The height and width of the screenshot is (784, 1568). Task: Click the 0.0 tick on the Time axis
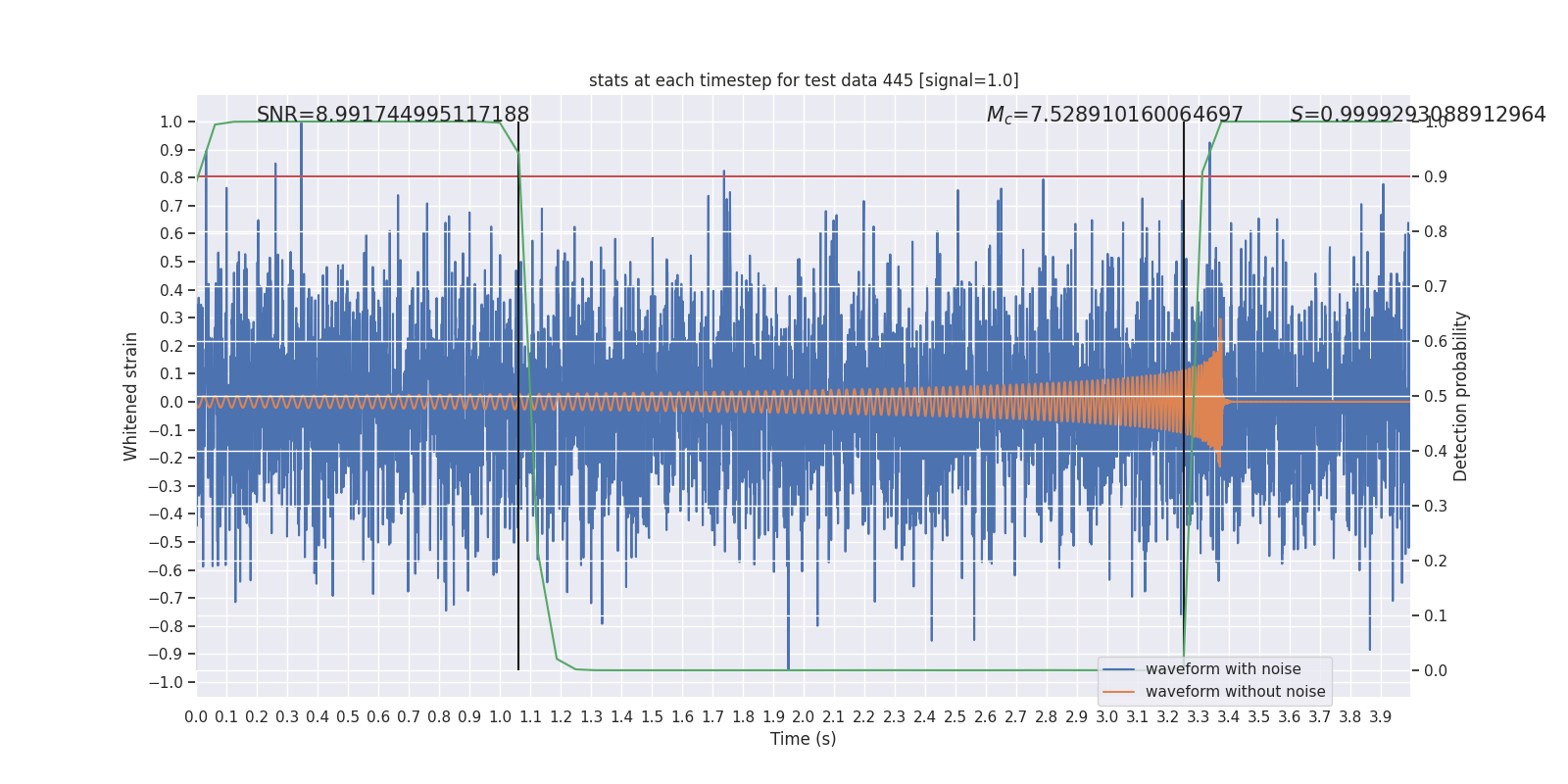click(x=196, y=716)
